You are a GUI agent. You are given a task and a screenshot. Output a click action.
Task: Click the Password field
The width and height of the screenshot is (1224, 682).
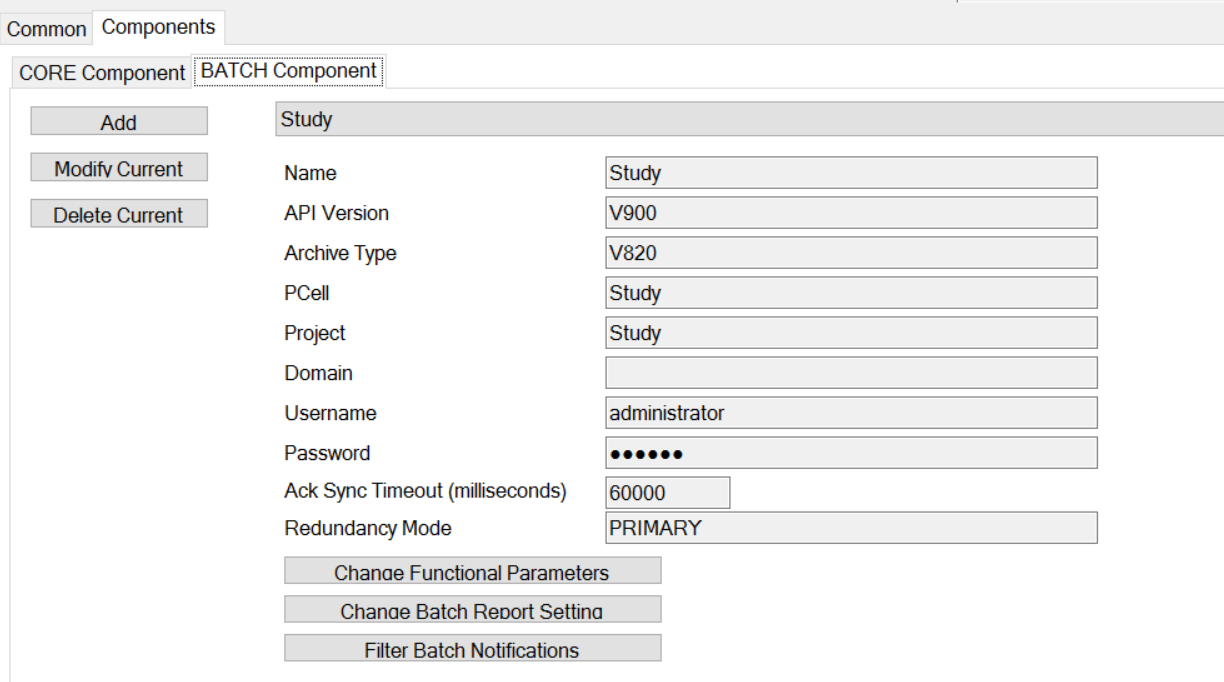[x=851, y=453]
